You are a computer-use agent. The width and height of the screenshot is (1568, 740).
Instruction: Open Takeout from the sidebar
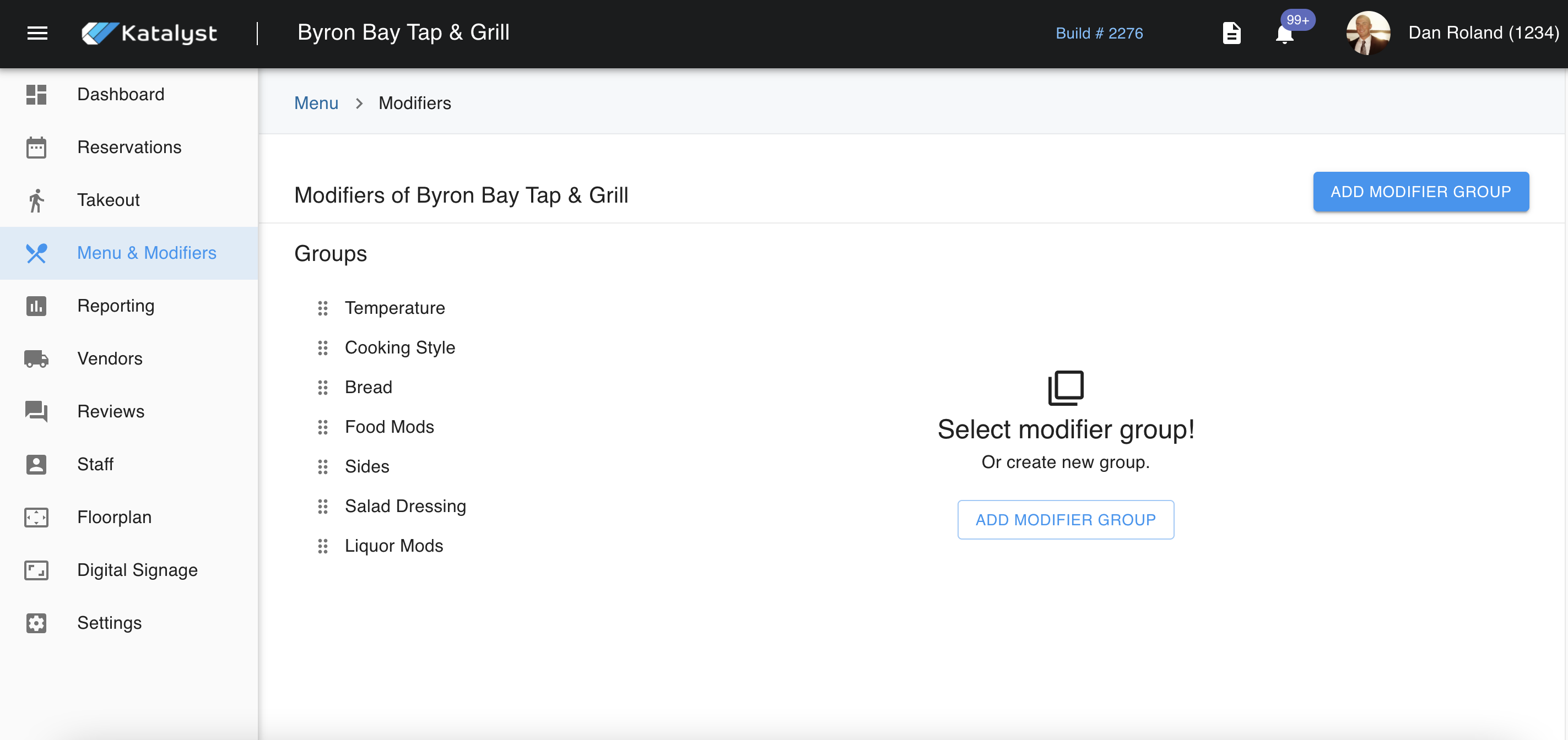pos(109,200)
